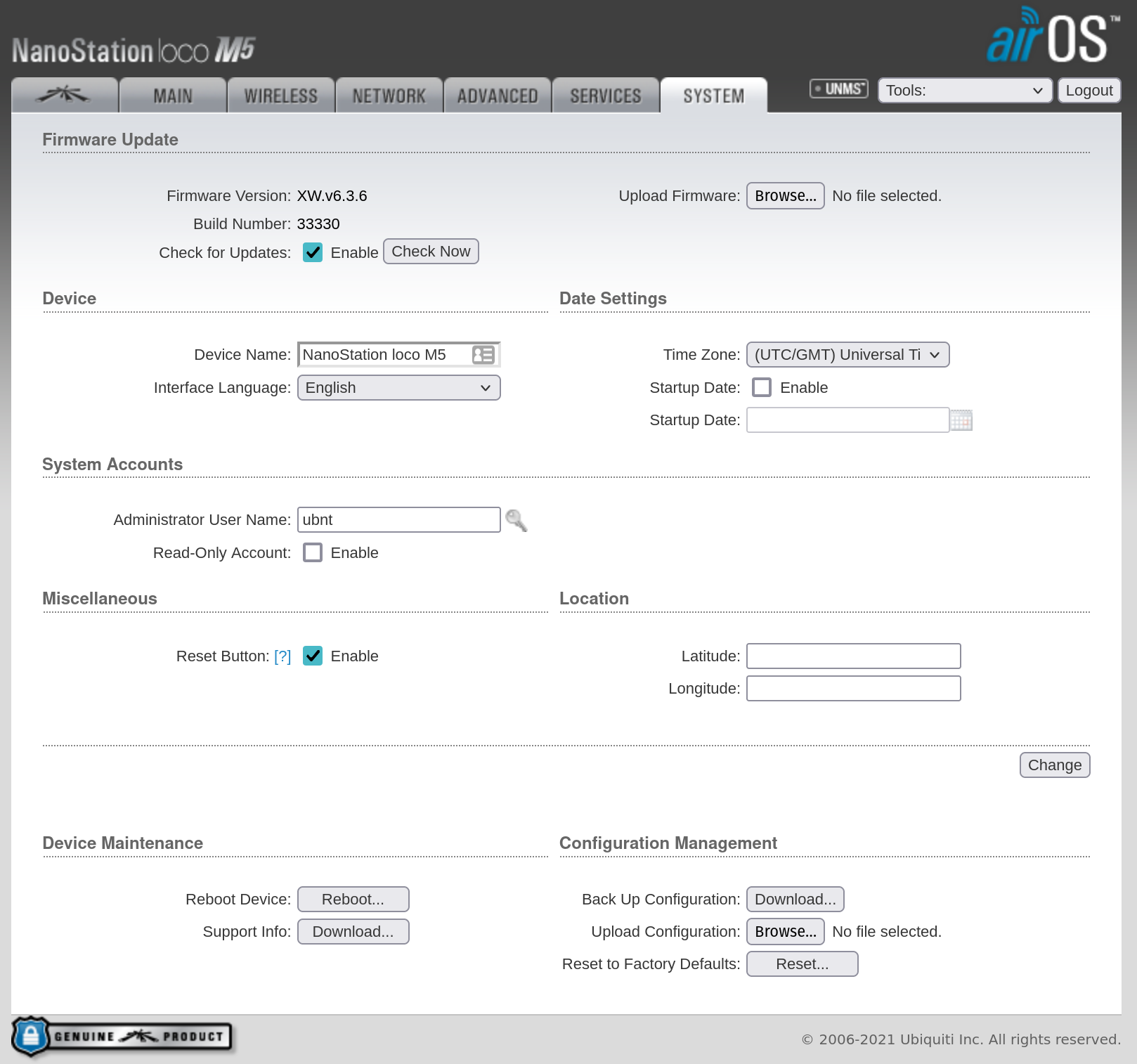Open the Time Zone dropdown
This screenshot has width=1137, height=1064.
[x=847, y=355]
